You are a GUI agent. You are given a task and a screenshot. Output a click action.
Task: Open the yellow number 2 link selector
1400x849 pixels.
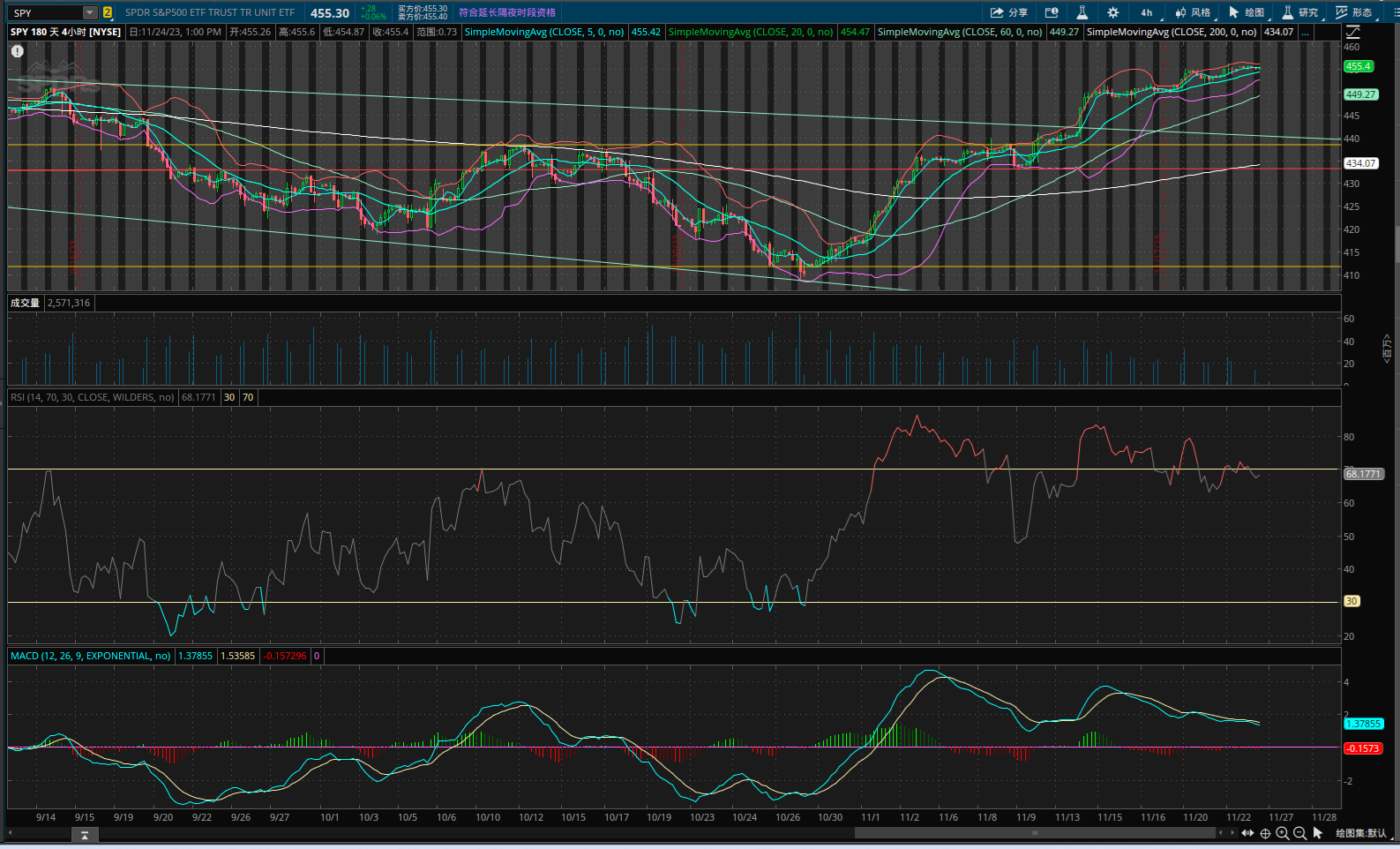point(108,12)
